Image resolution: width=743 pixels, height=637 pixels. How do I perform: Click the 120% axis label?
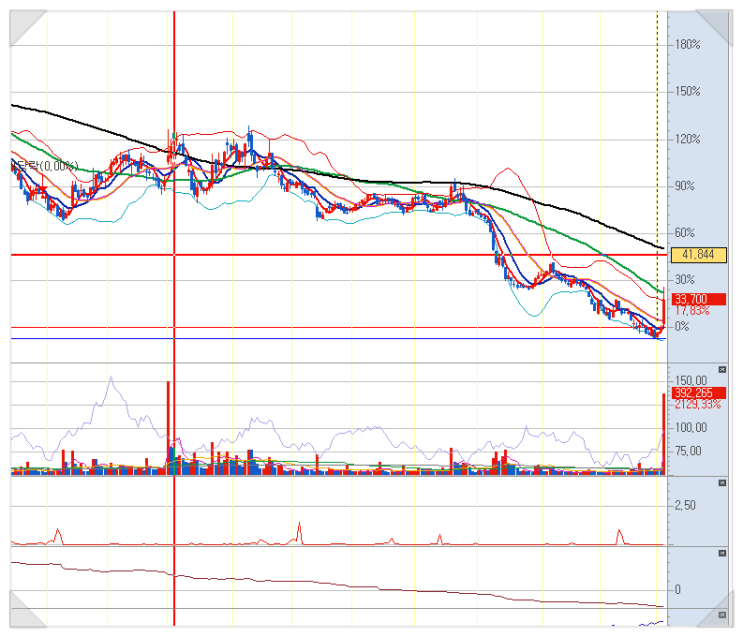coord(688,139)
